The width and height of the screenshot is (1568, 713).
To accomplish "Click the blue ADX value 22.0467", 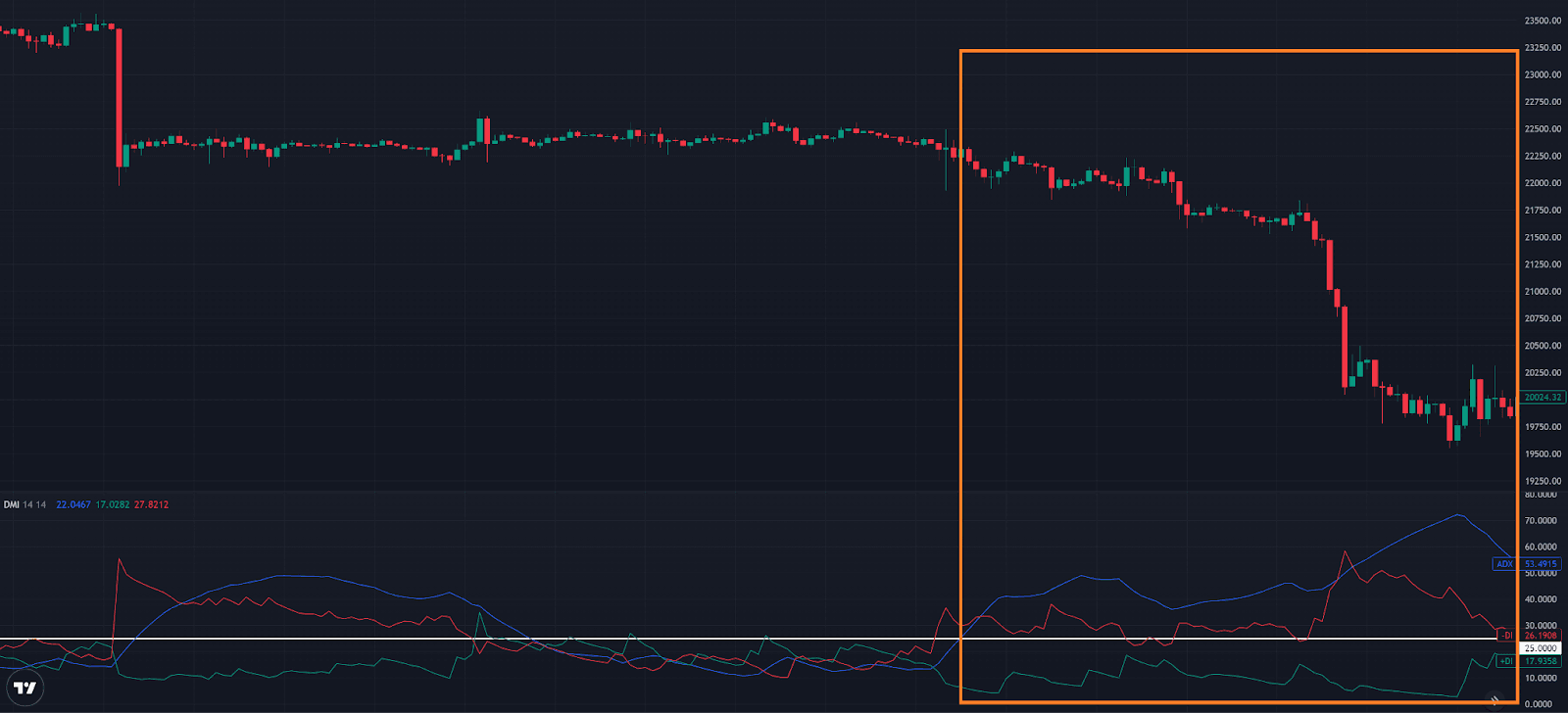I will [73, 505].
